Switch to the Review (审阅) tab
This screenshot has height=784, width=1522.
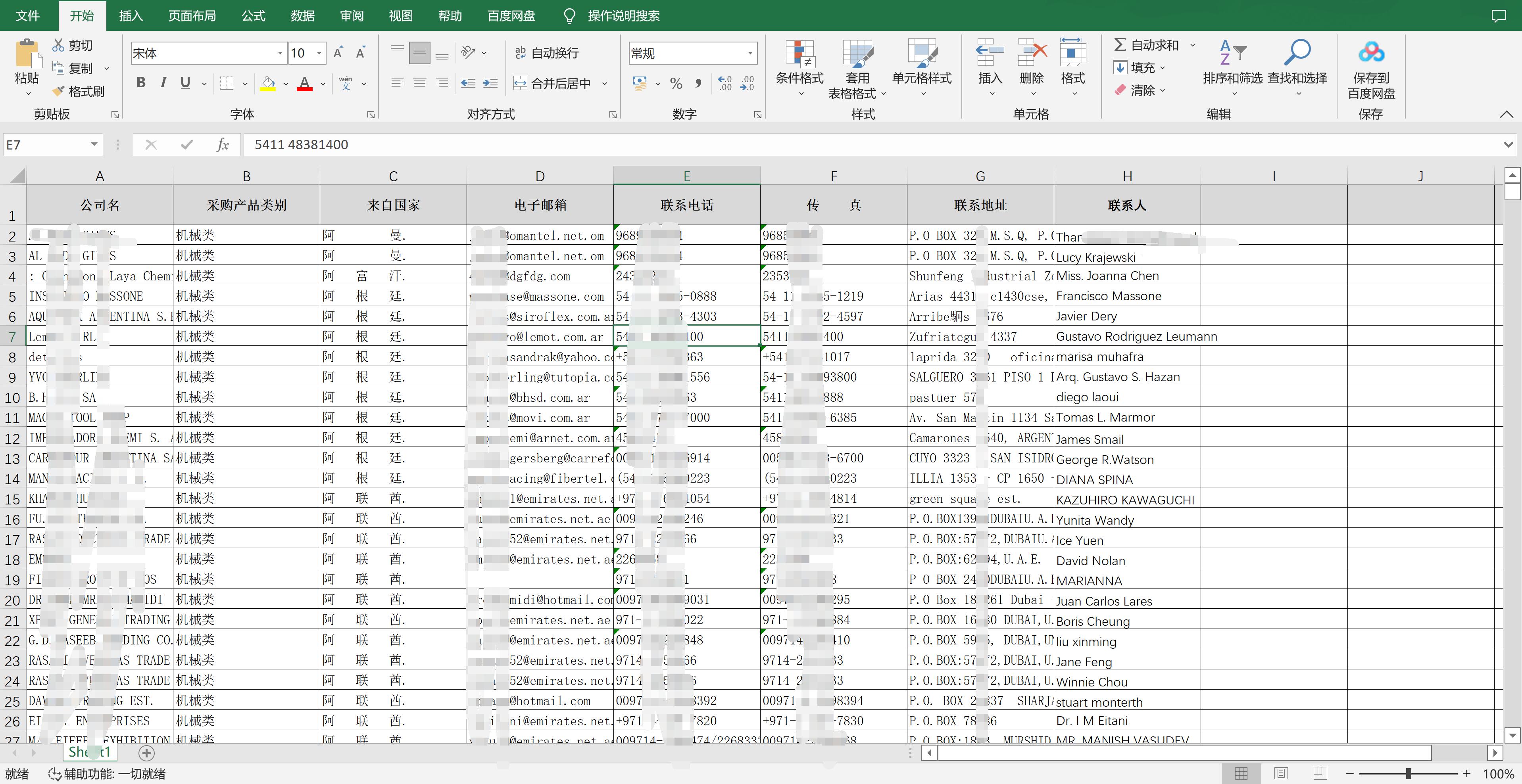click(x=352, y=15)
